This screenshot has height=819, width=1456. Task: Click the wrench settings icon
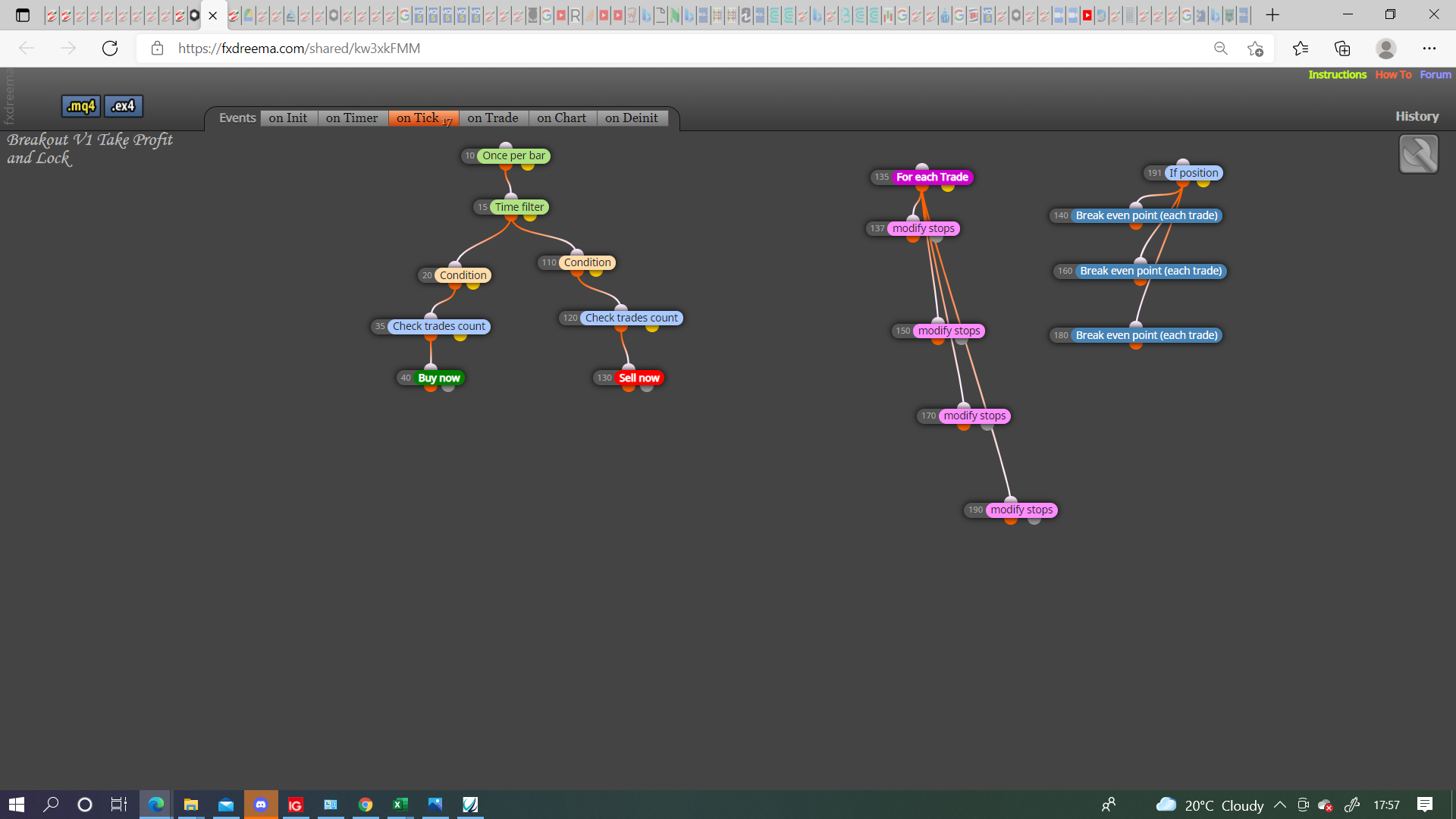click(x=1418, y=154)
